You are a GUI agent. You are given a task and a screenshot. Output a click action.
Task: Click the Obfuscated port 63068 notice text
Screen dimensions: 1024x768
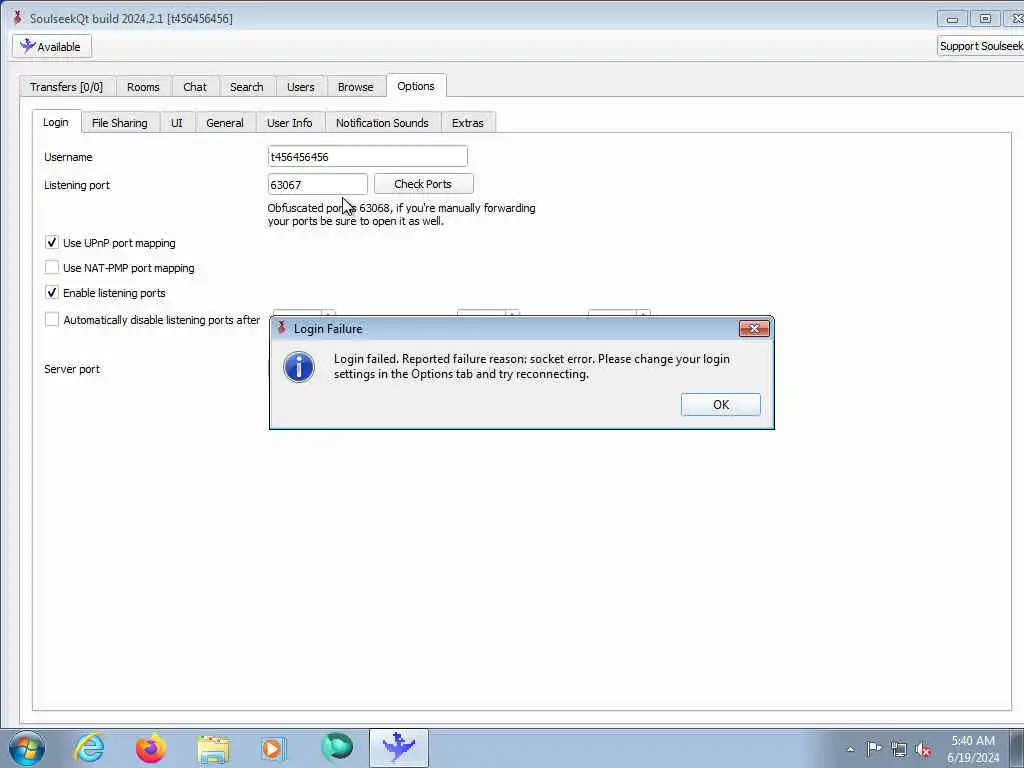401,214
